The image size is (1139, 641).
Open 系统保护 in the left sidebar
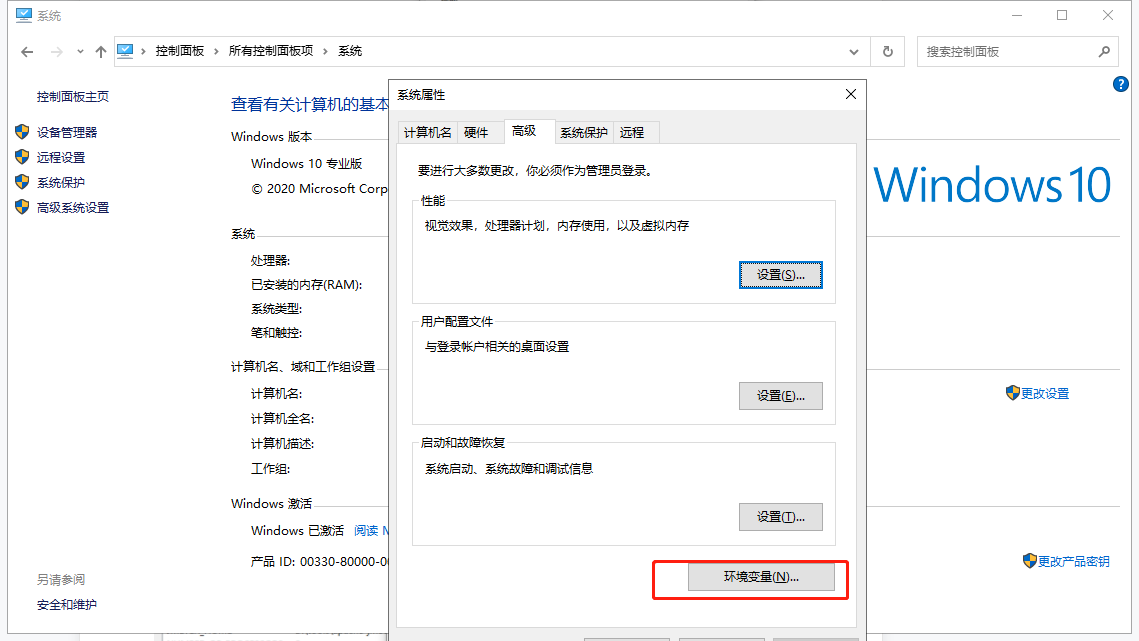[61, 182]
